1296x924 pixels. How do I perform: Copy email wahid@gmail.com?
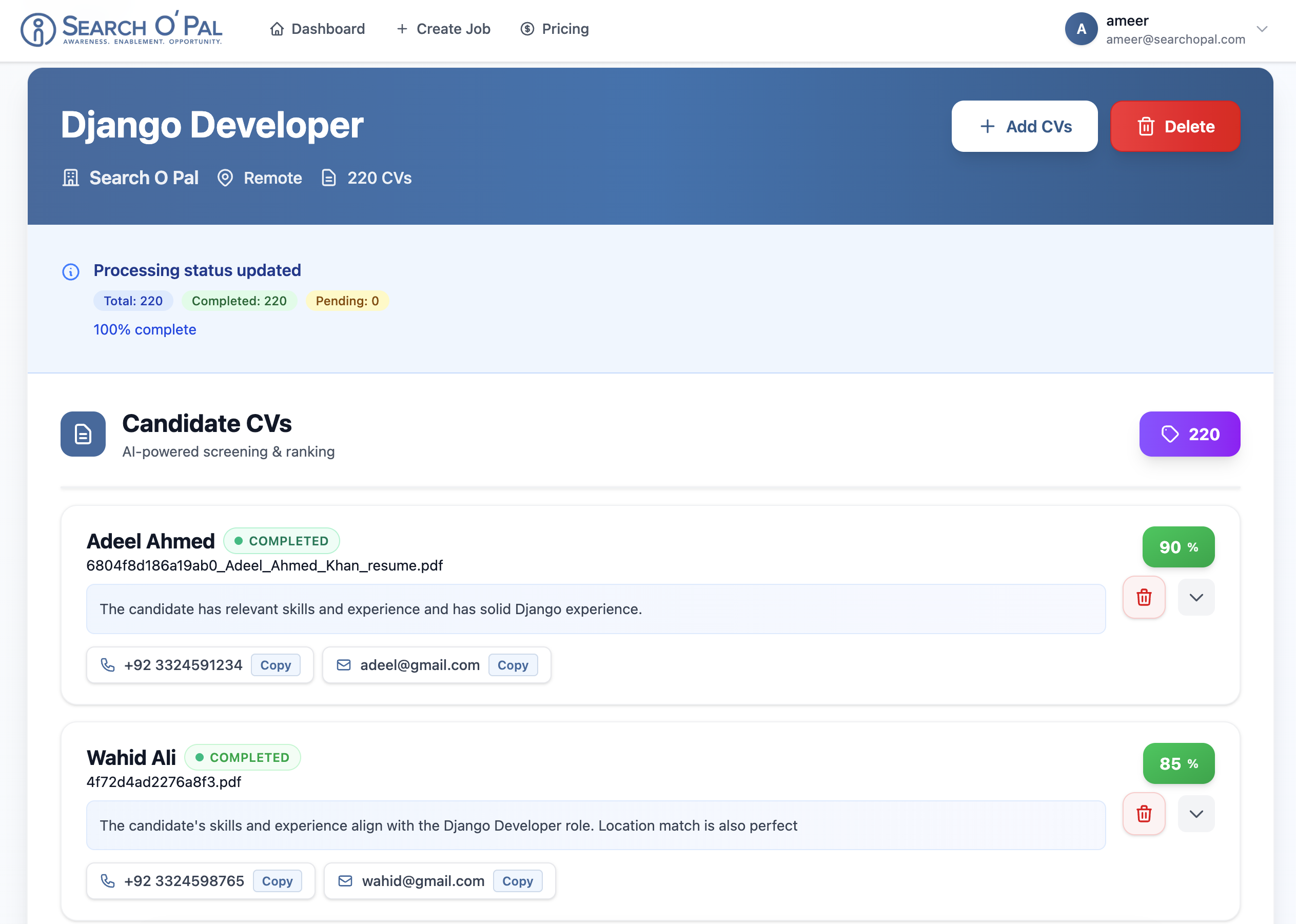coord(517,881)
